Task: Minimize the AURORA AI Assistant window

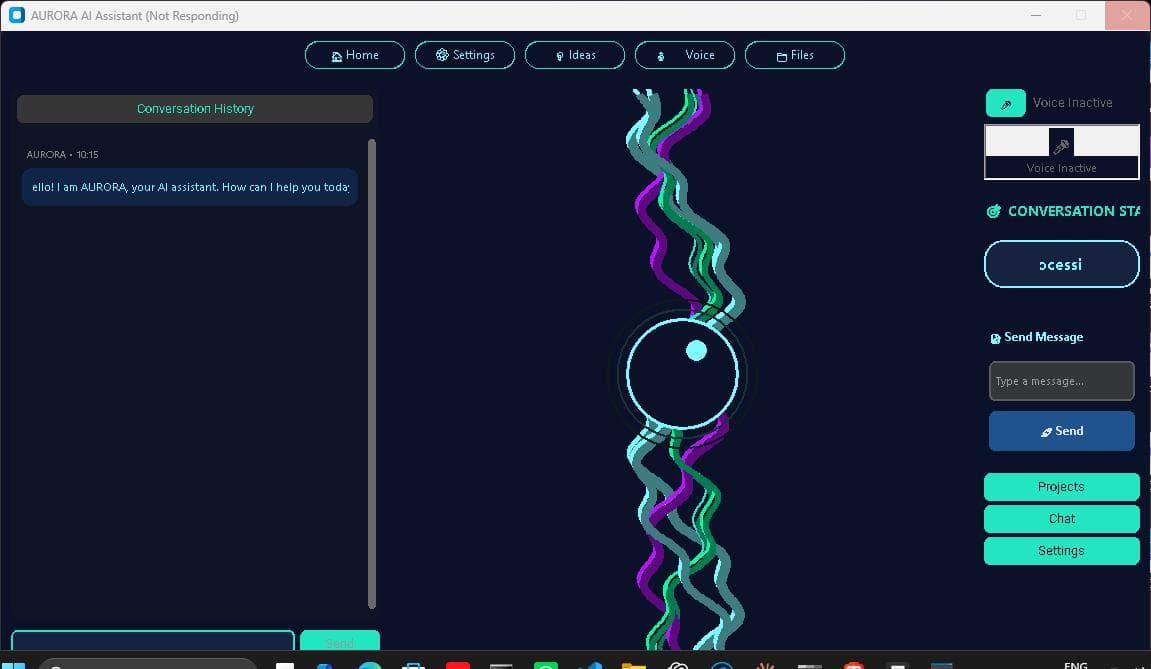Action: point(1036,15)
